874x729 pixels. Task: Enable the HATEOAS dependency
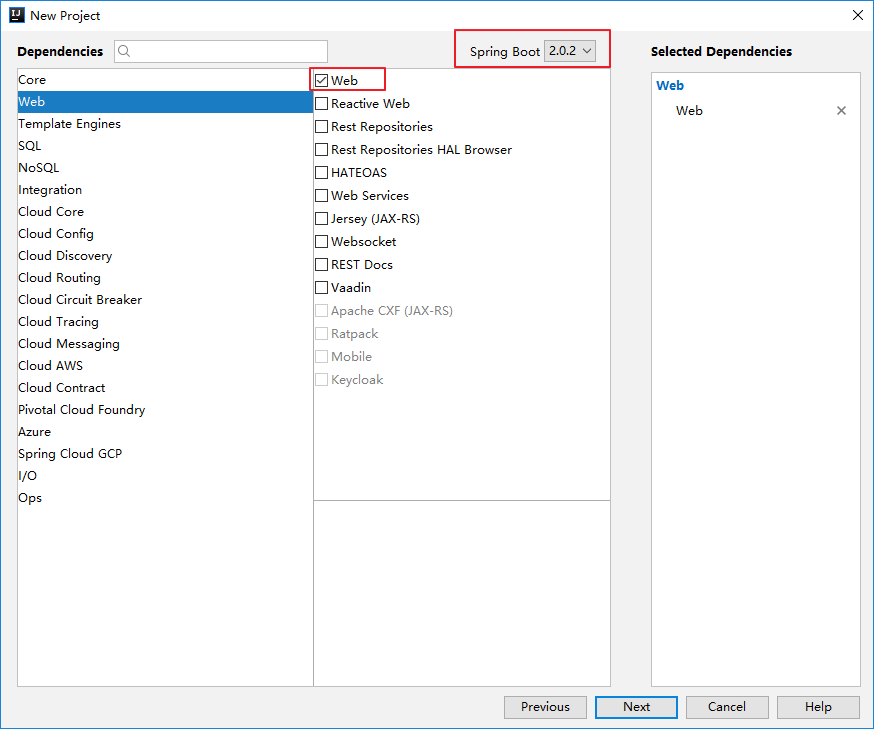pyautogui.click(x=322, y=172)
